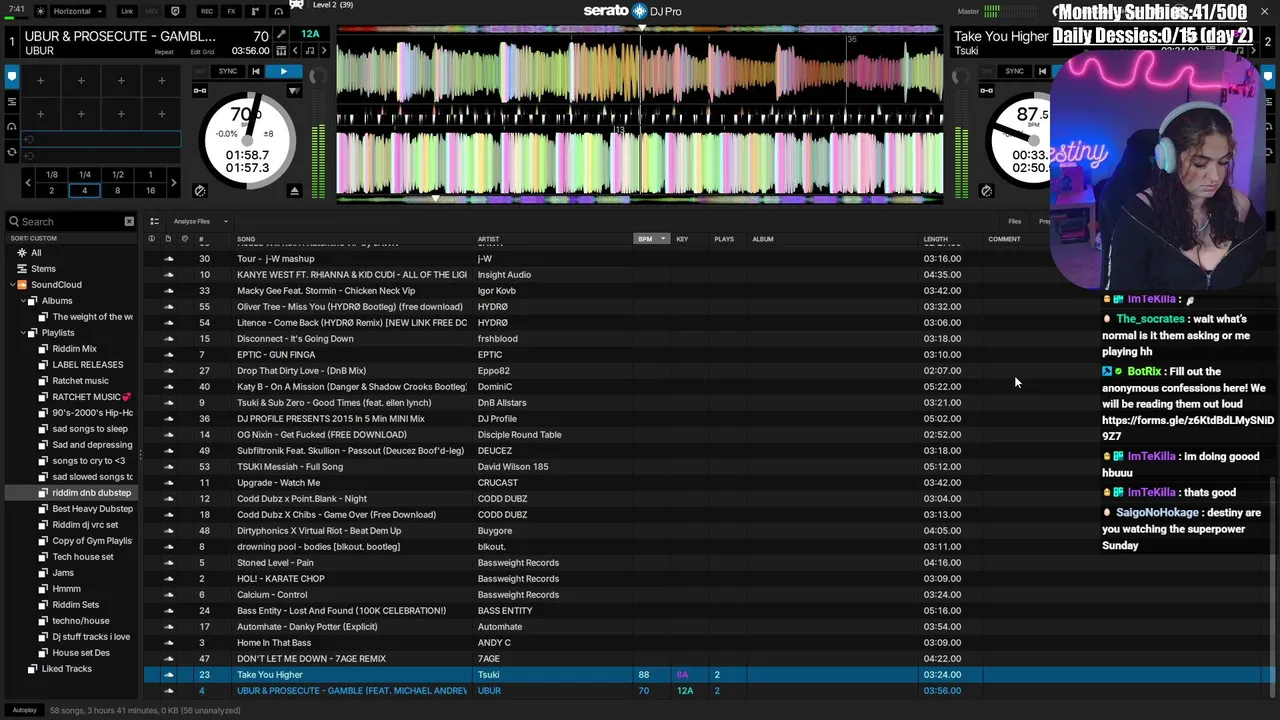Shift key up arrow on deck 1
The width and height of the screenshot is (1280, 720).
coord(324,51)
